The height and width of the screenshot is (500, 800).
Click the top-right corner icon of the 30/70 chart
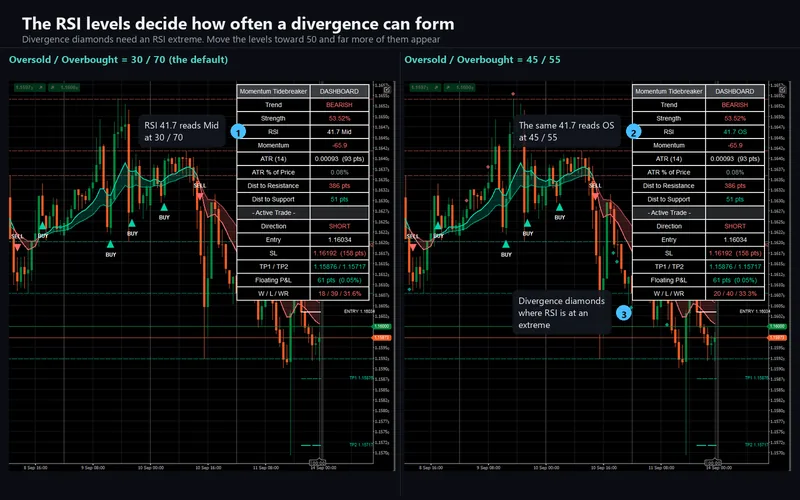tap(387, 90)
